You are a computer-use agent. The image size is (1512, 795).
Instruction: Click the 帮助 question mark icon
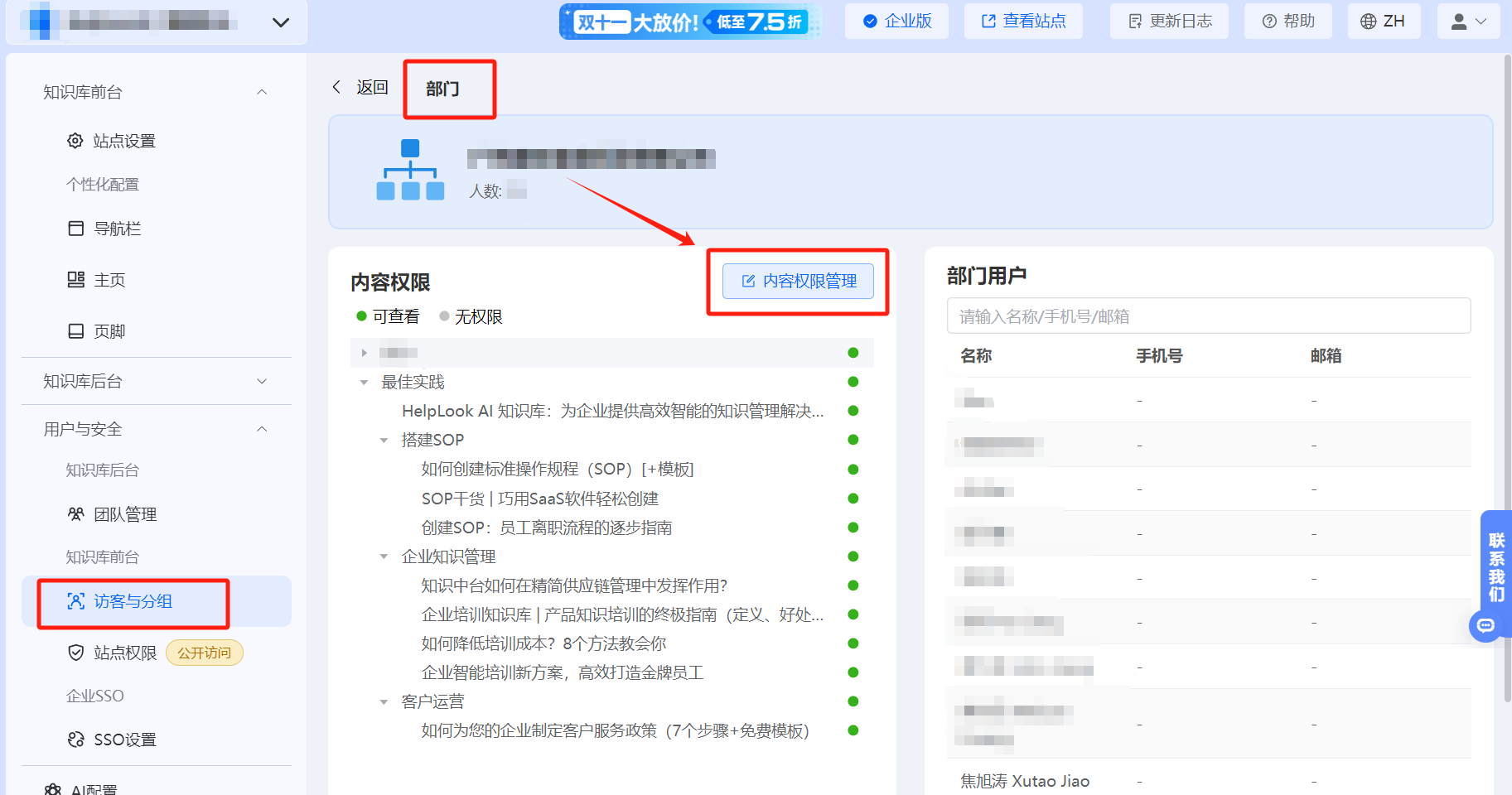[x=1269, y=22]
